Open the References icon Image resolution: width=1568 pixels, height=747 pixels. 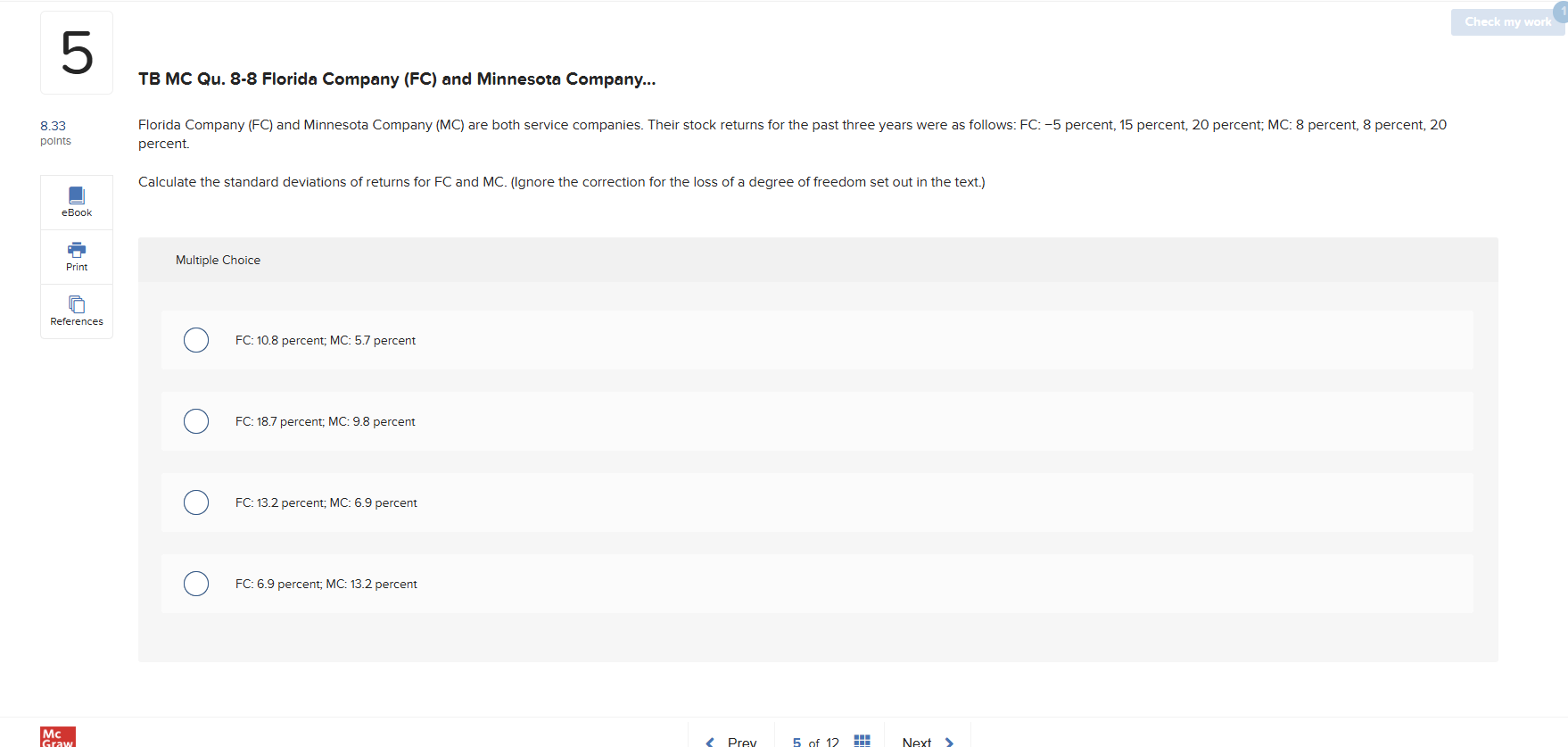(x=77, y=304)
